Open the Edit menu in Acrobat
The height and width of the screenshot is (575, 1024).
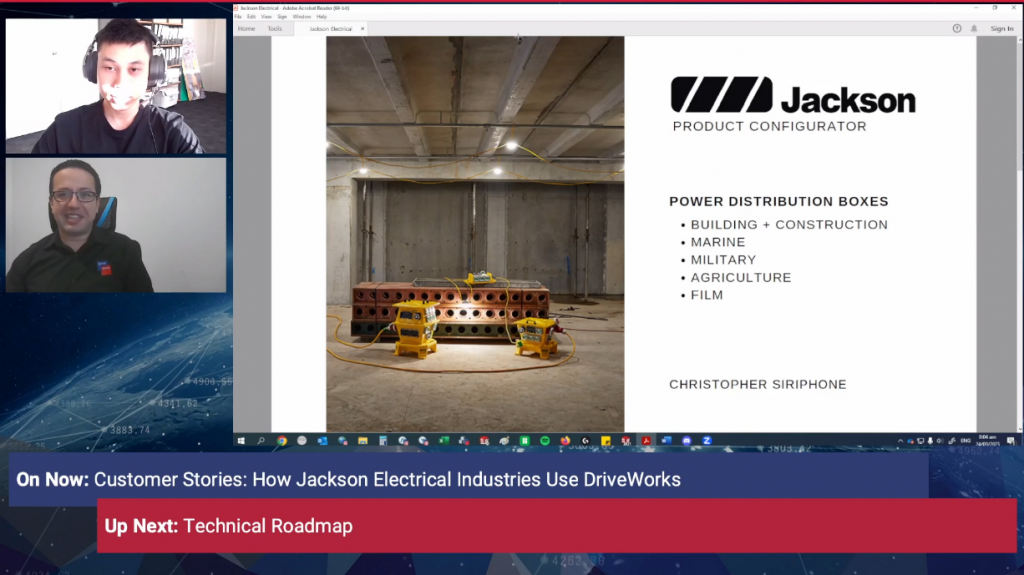(251, 17)
